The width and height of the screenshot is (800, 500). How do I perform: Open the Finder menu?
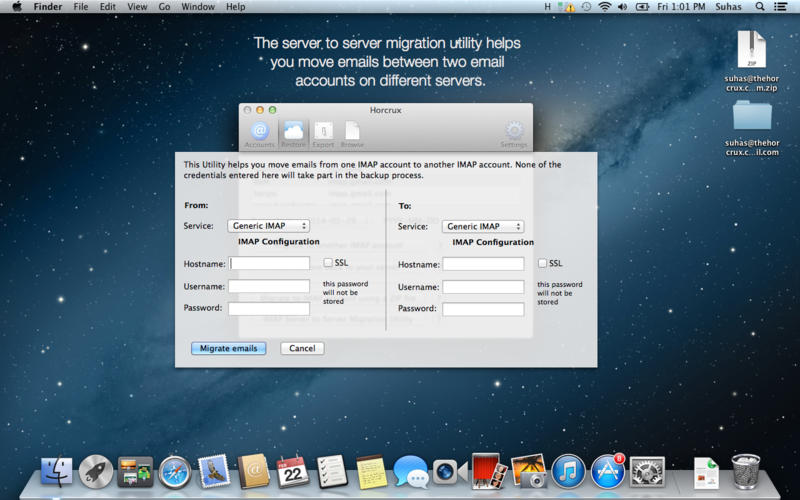(x=48, y=7)
